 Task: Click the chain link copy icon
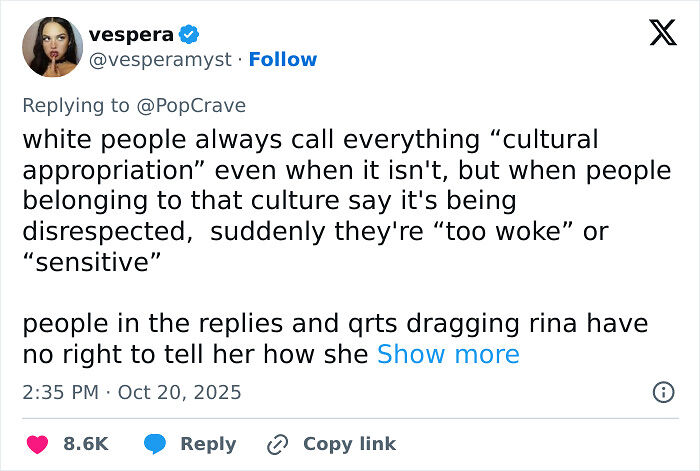(x=277, y=444)
